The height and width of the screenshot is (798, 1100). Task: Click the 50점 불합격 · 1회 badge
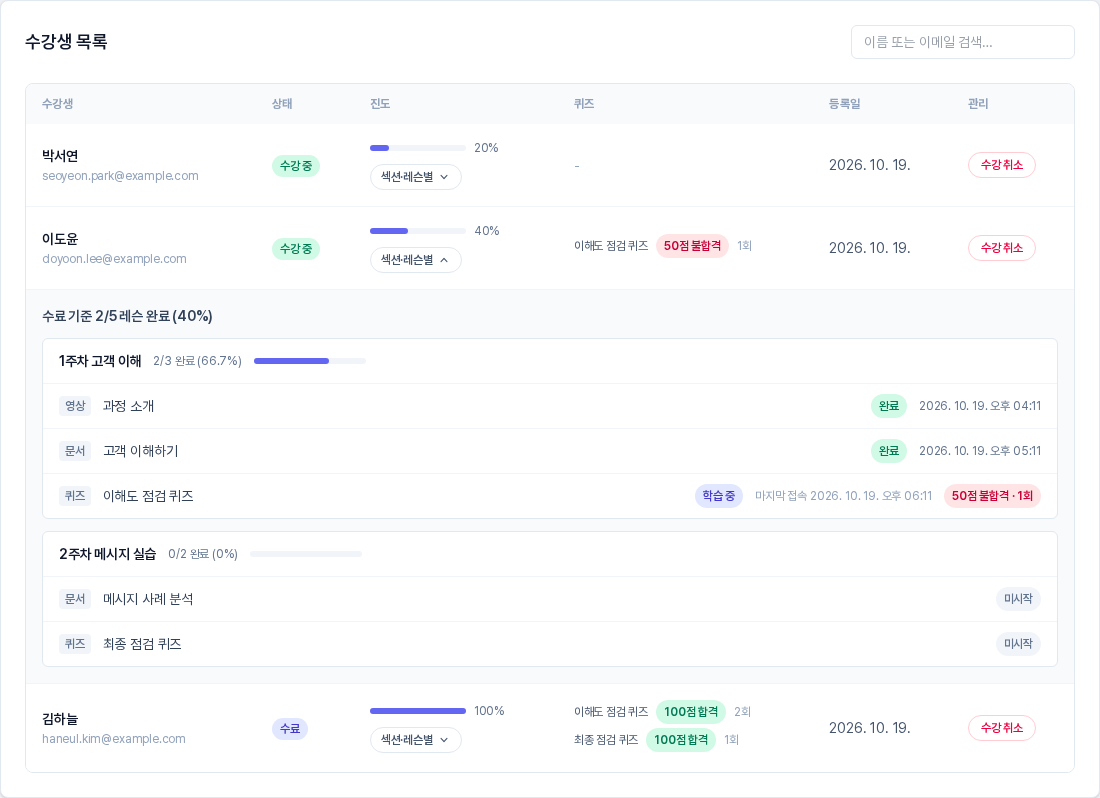[992, 496]
